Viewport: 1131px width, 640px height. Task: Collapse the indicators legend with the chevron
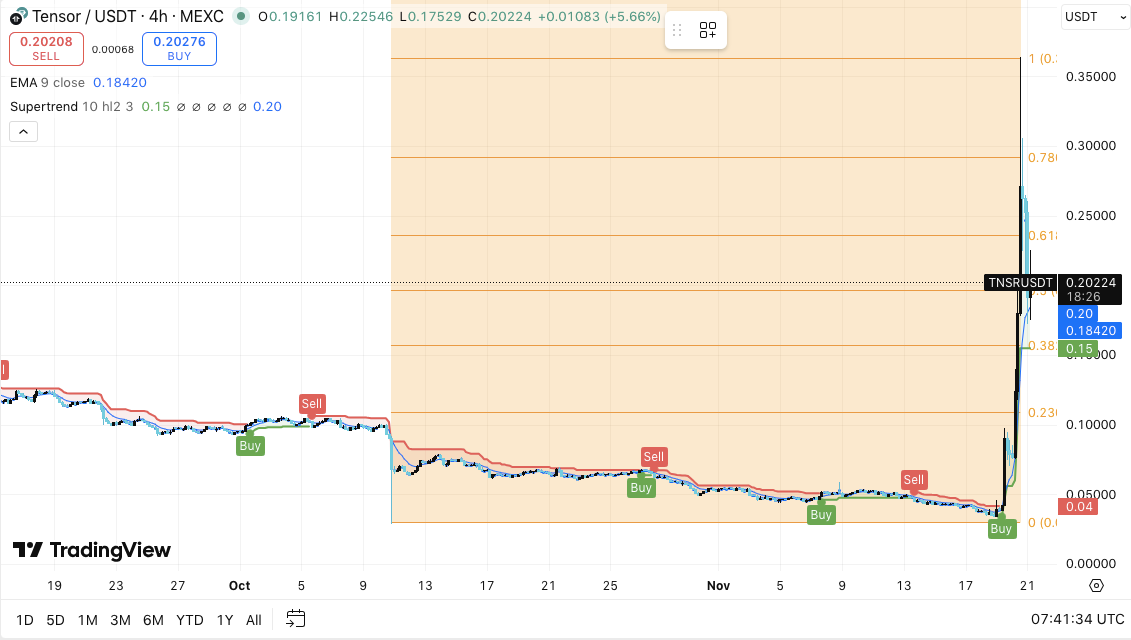(x=23, y=131)
